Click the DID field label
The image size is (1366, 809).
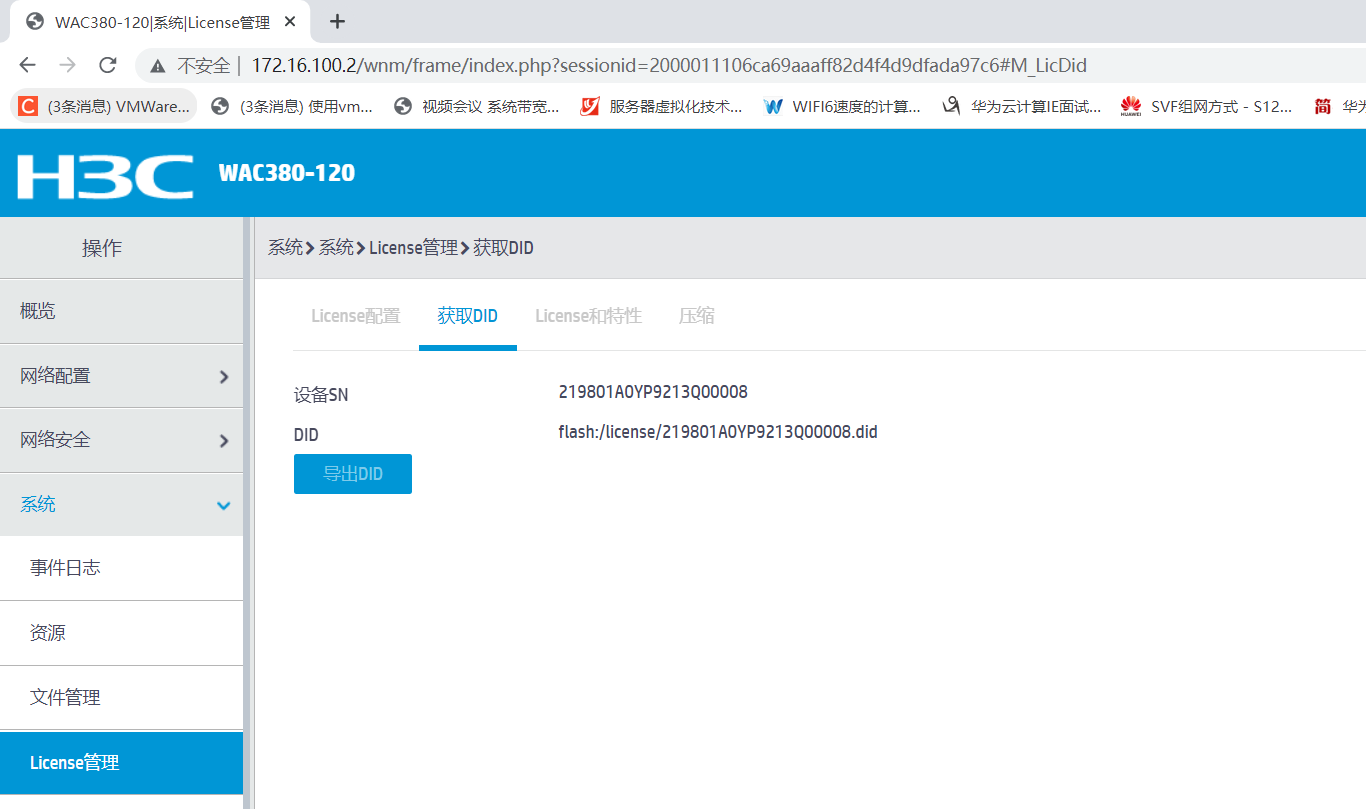[306, 436]
